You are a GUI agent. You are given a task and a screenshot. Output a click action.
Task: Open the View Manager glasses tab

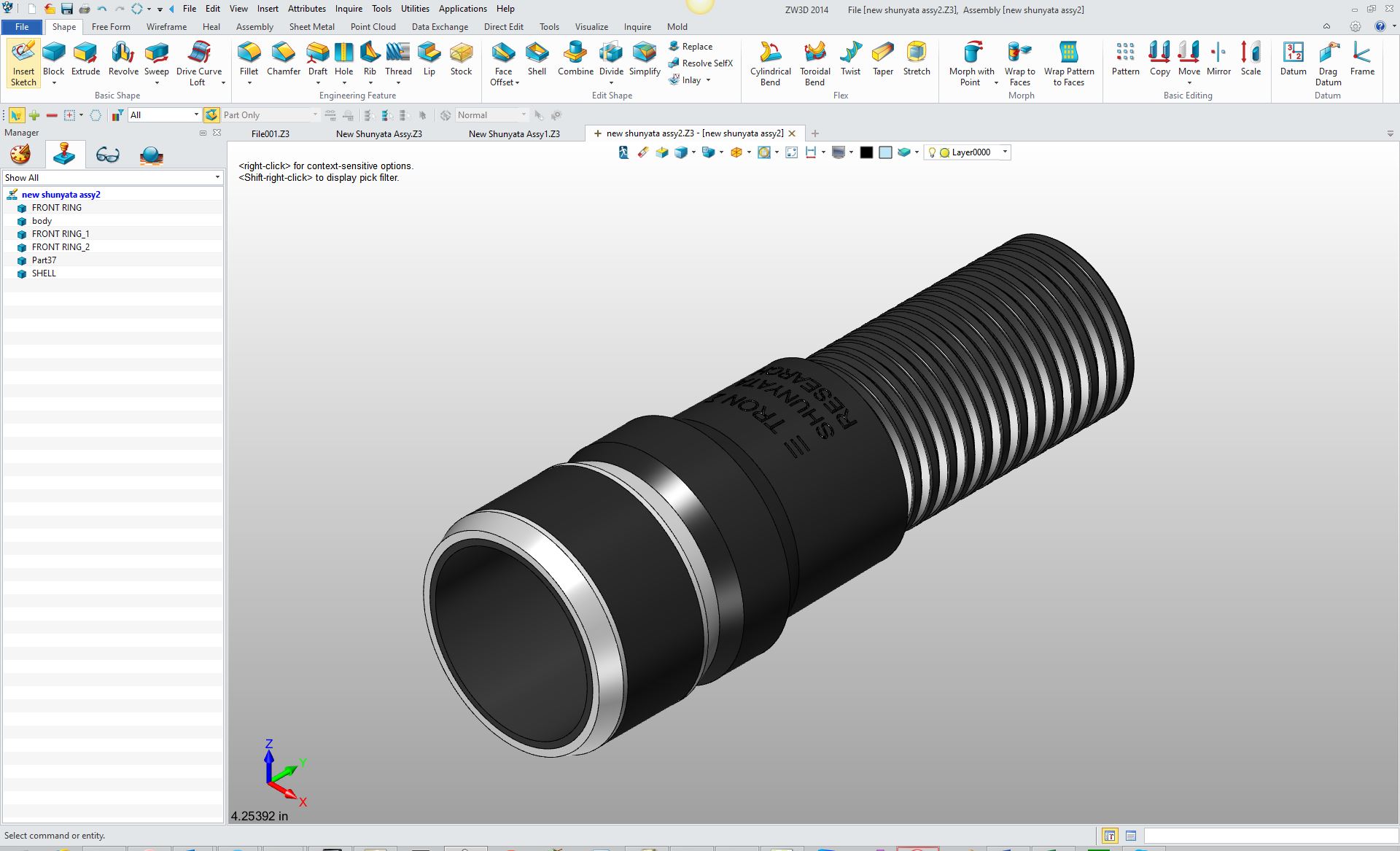(x=107, y=155)
